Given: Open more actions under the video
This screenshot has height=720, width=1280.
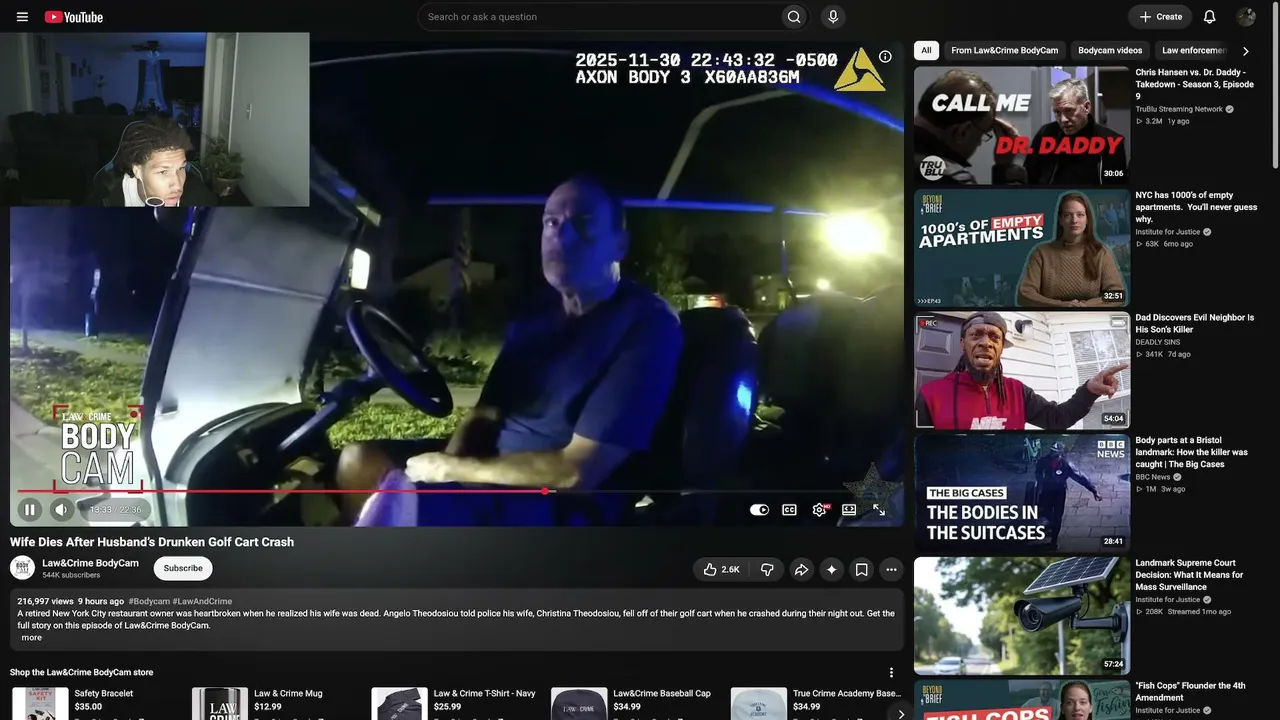Looking at the screenshot, I should tap(891, 570).
